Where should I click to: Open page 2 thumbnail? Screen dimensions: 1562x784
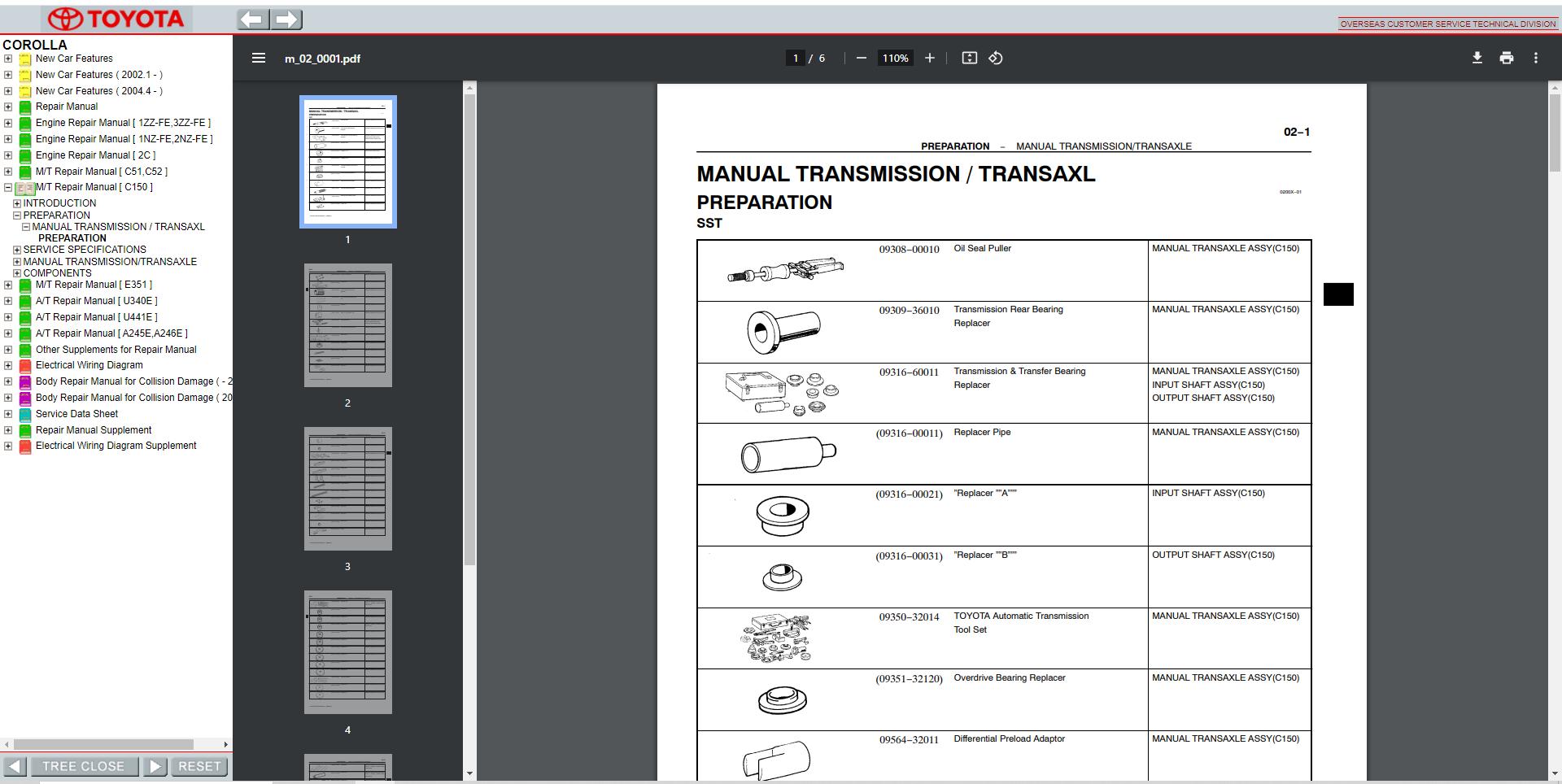[x=348, y=325]
